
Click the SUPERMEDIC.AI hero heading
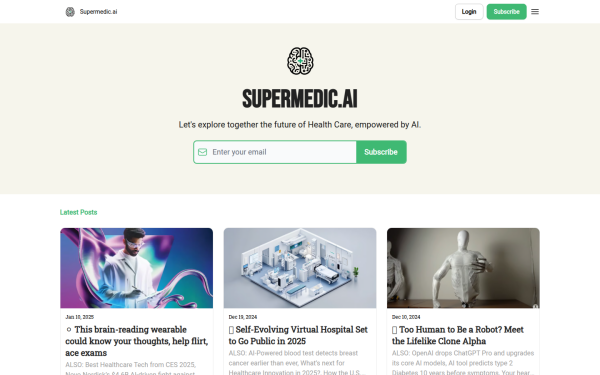point(300,99)
